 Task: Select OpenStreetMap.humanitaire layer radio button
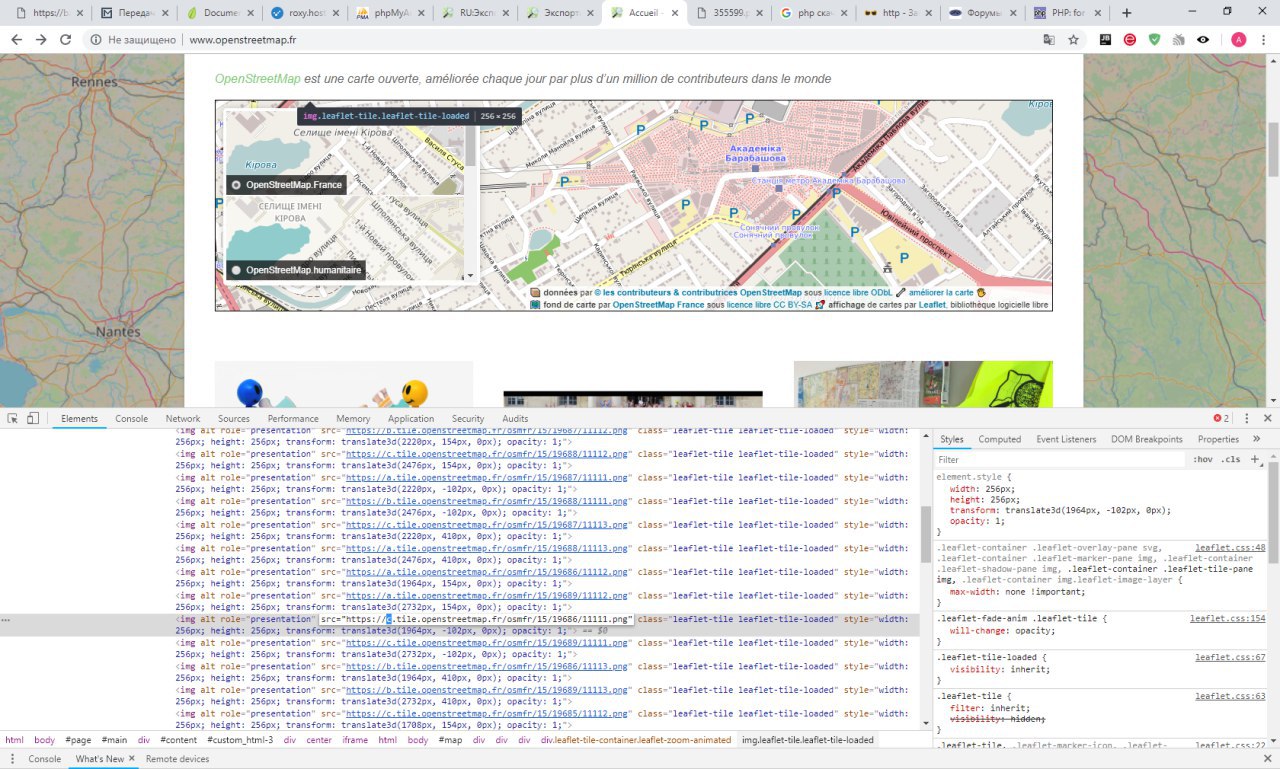click(236, 270)
